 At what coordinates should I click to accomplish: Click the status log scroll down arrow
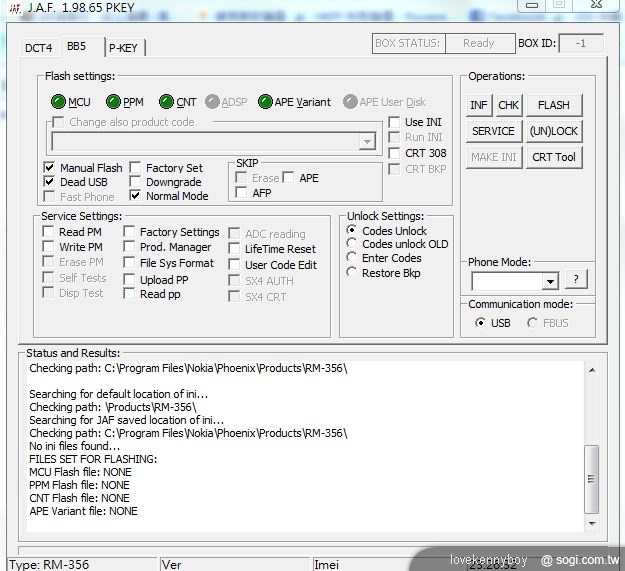point(592,523)
